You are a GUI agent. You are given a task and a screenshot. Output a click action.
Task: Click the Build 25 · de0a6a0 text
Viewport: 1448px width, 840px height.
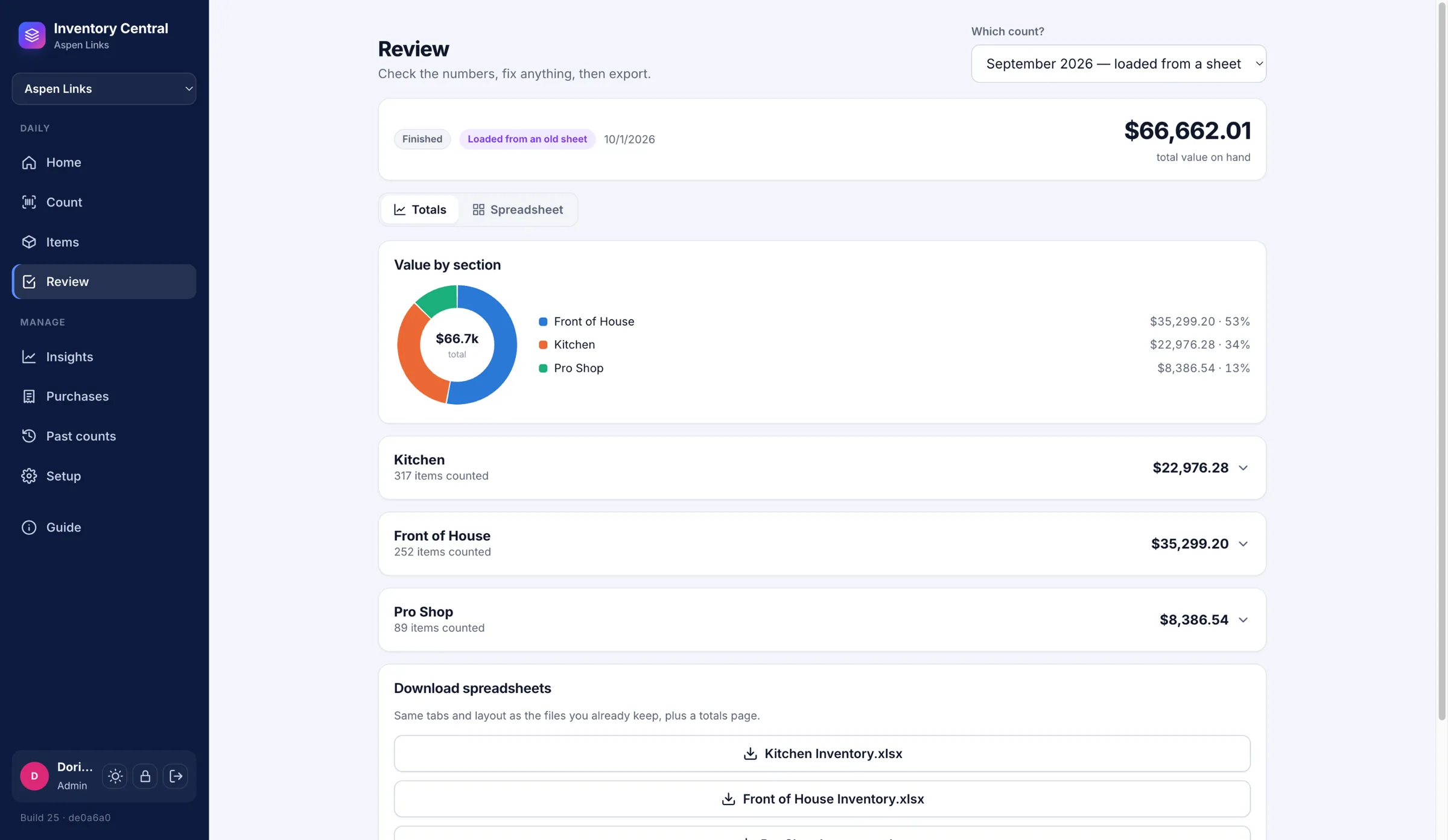tap(65, 818)
